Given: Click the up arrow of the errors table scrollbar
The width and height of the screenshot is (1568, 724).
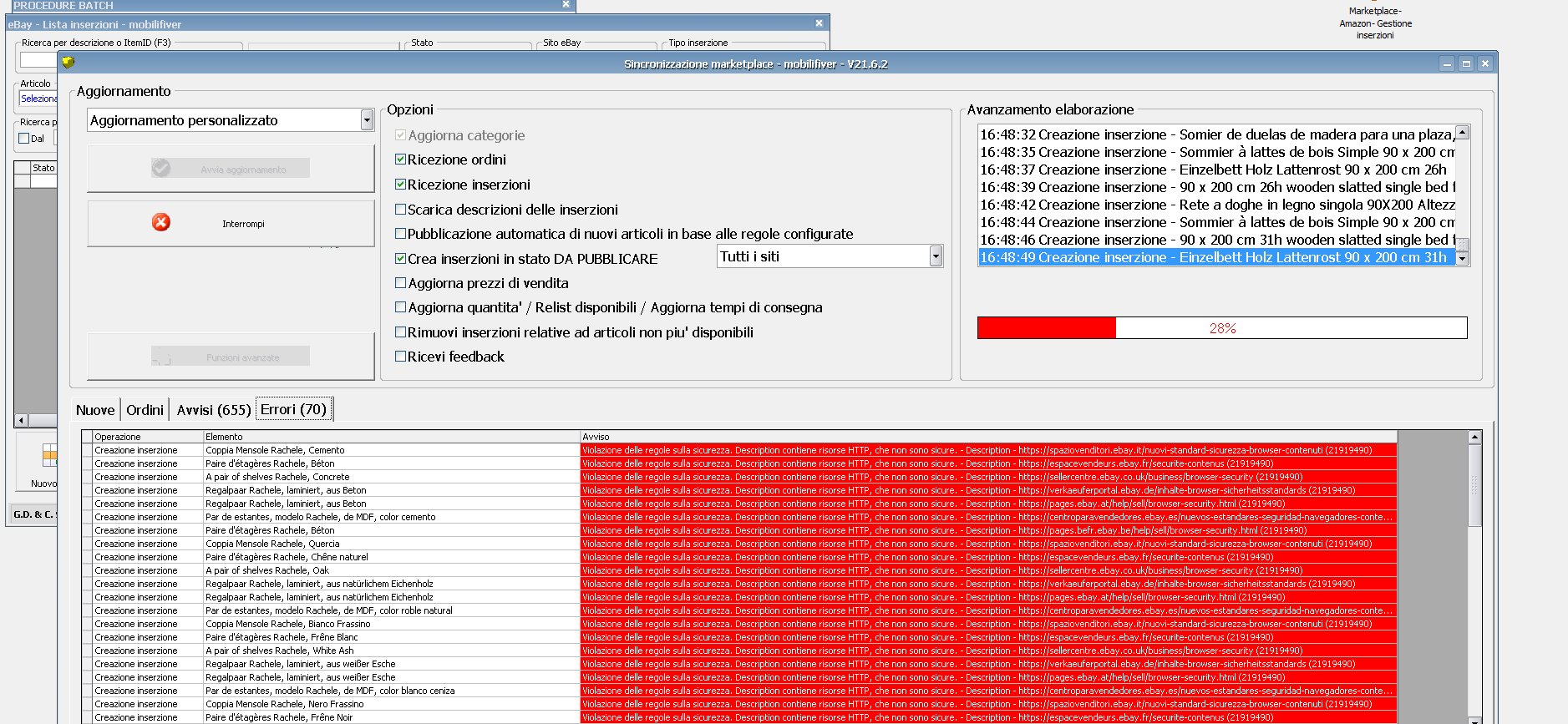Looking at the screenshot, I should tap(1474, 437).
